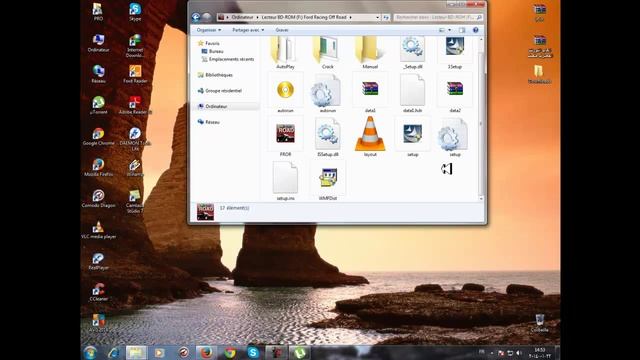Select the FROR game executable
This screenshot has height=360, width=640.
click(x=285, y=137)
